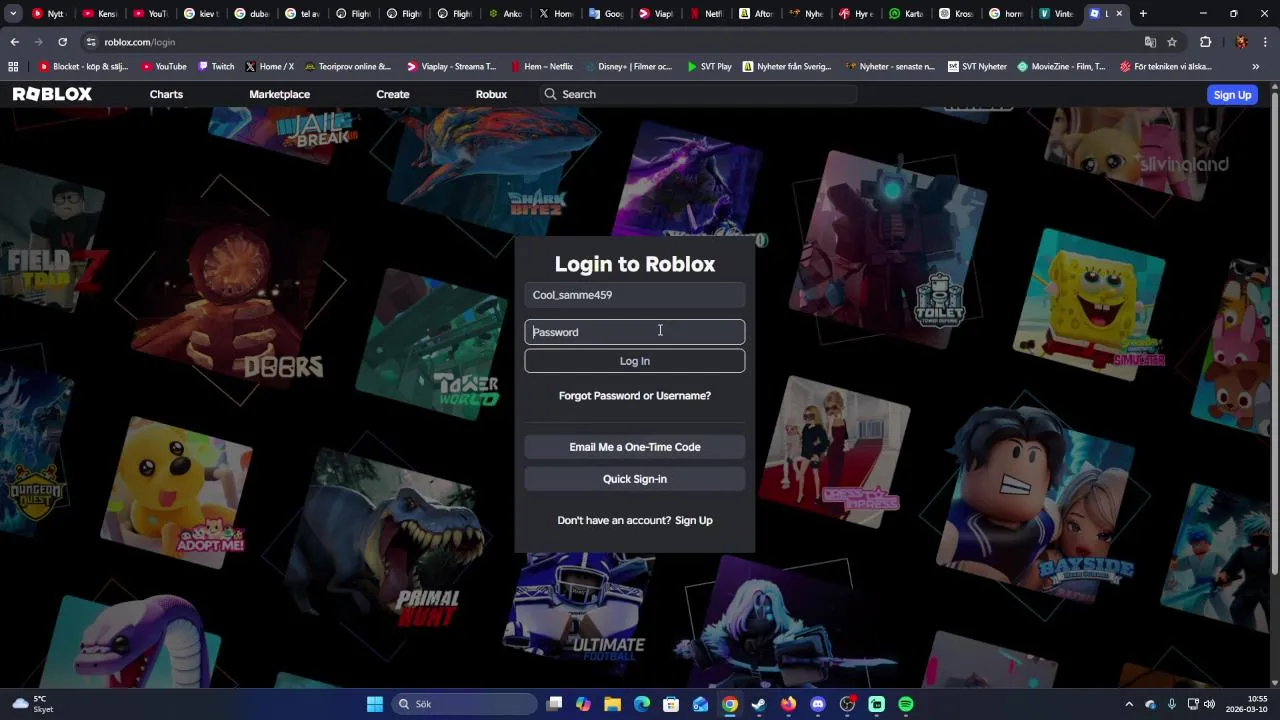Open the weather widget showing 5°C
Viewport: 1280px width, 720px height.
click(32, 704)
